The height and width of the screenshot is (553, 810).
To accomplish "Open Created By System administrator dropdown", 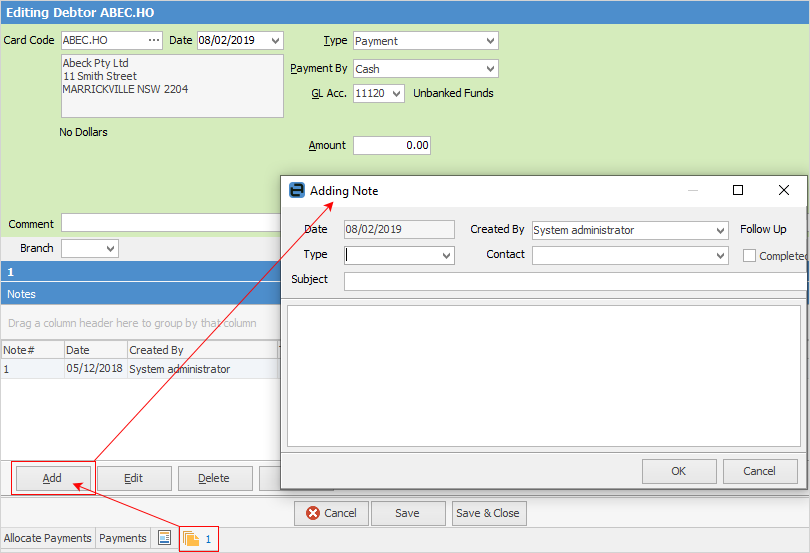I will coord(721,231).
